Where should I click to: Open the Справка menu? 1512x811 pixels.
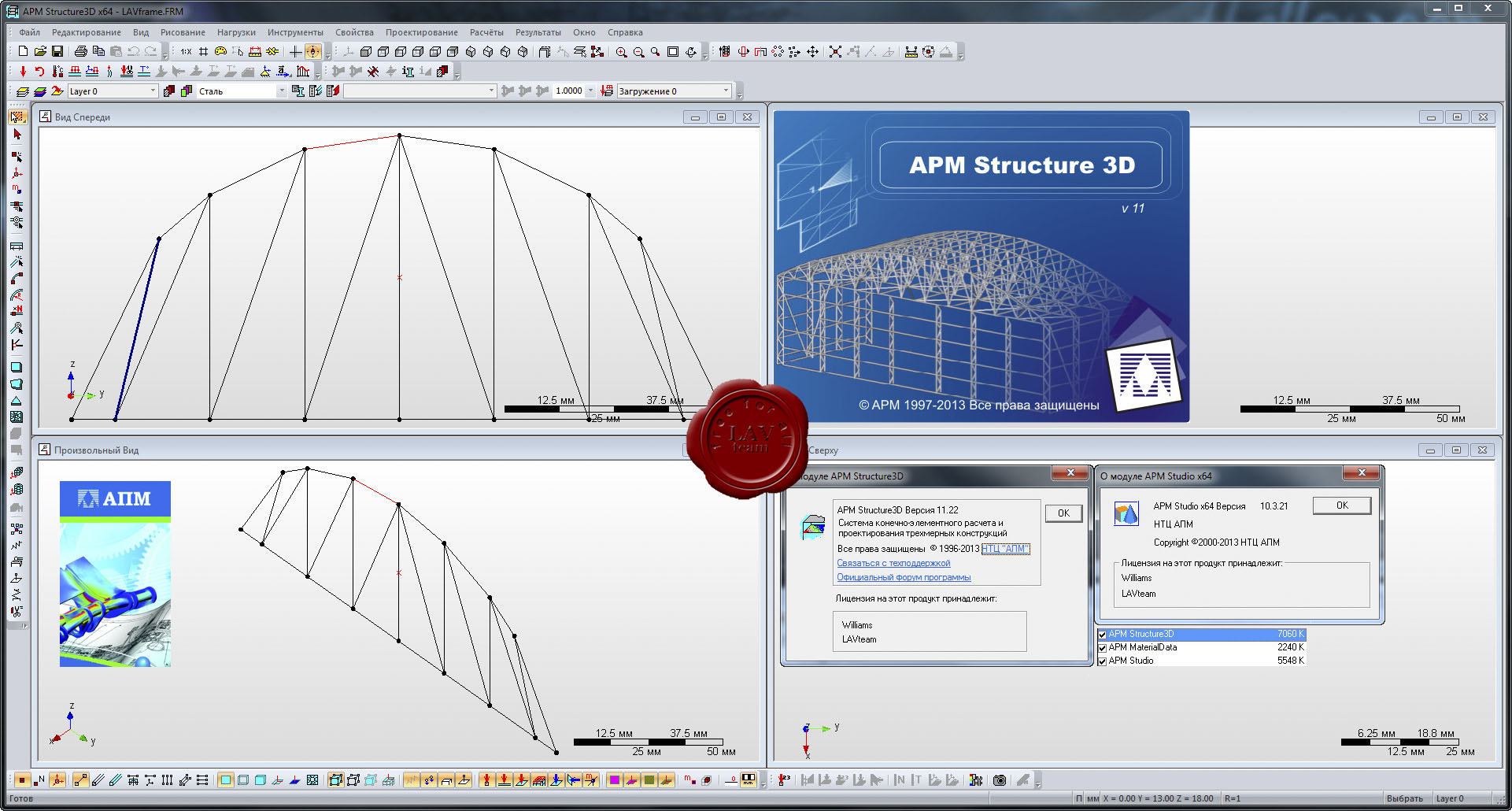coord(625,32)
